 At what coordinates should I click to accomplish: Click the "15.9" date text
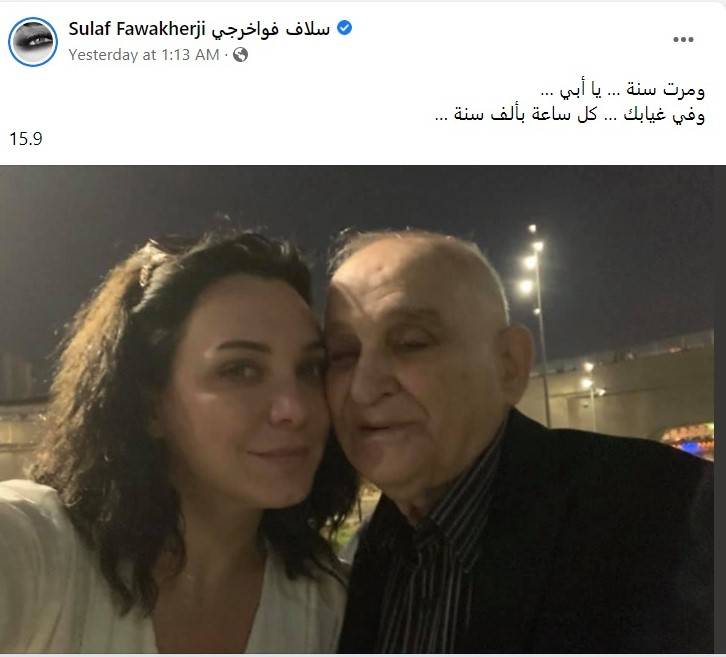click(26, 138)
